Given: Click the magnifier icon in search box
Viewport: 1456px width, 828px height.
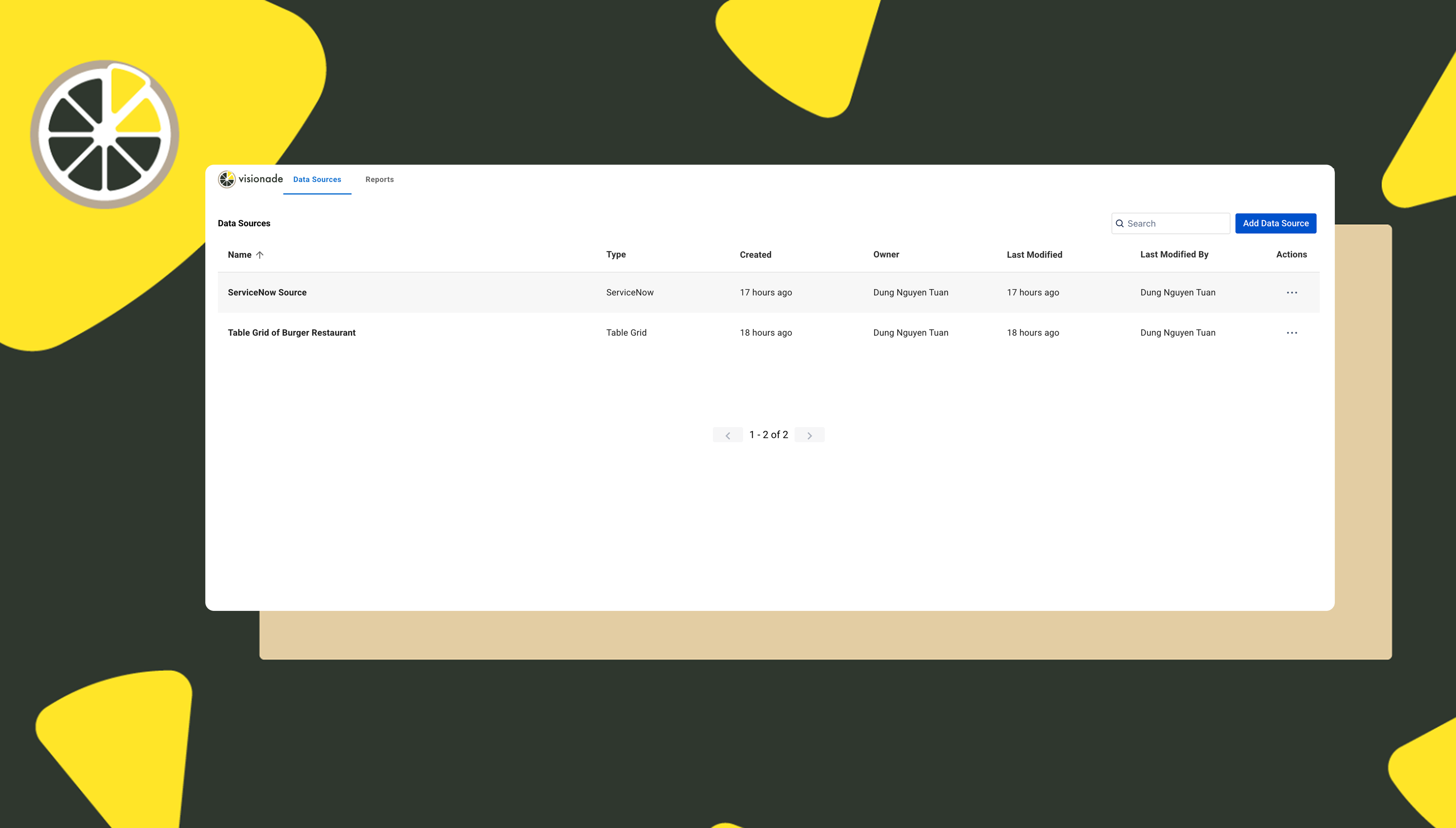Looking at the screenshot, I should [1120, 224].
